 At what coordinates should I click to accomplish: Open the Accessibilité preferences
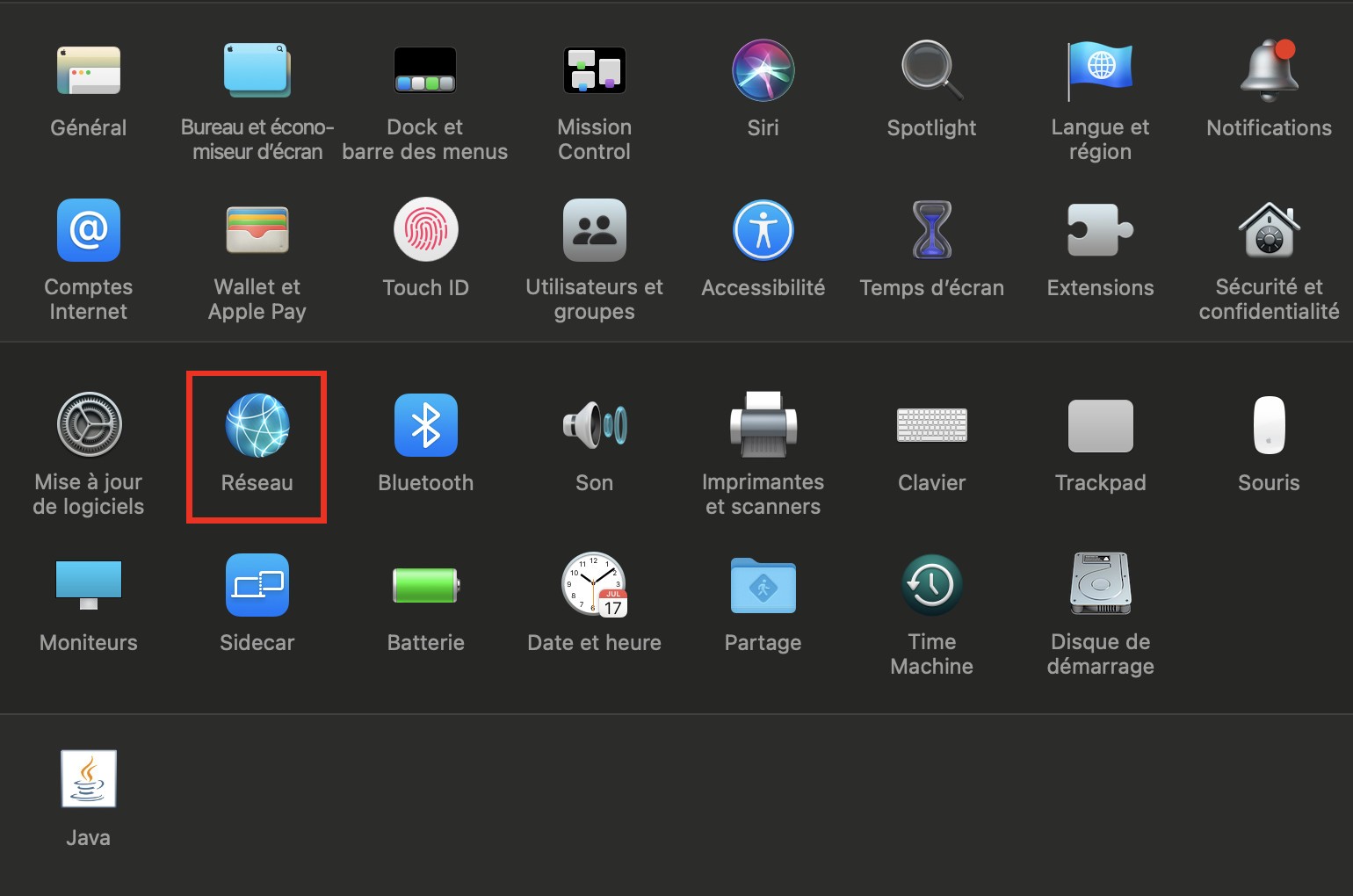pyautogui.click(x=763, y=231)
